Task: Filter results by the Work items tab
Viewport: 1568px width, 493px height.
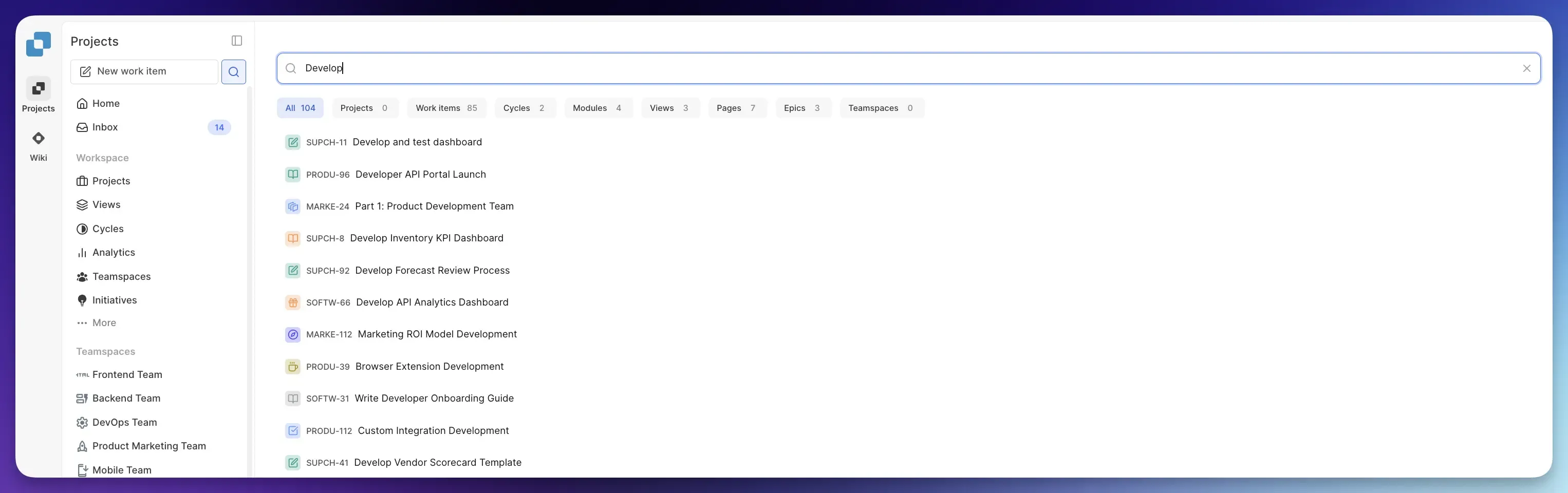Action: (446, 108)
